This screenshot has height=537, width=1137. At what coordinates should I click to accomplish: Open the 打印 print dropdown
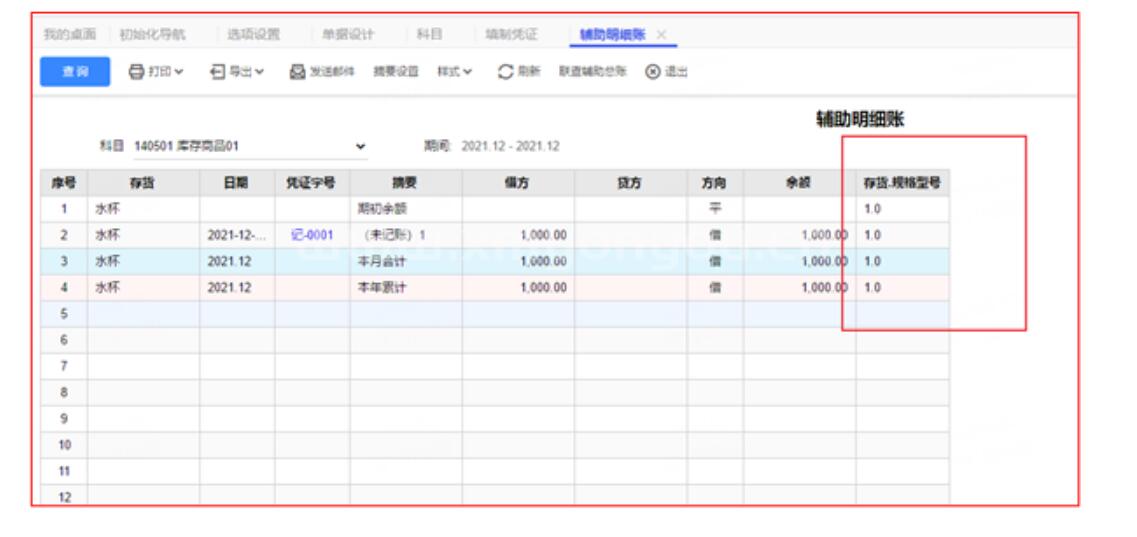tap(156, 72)
